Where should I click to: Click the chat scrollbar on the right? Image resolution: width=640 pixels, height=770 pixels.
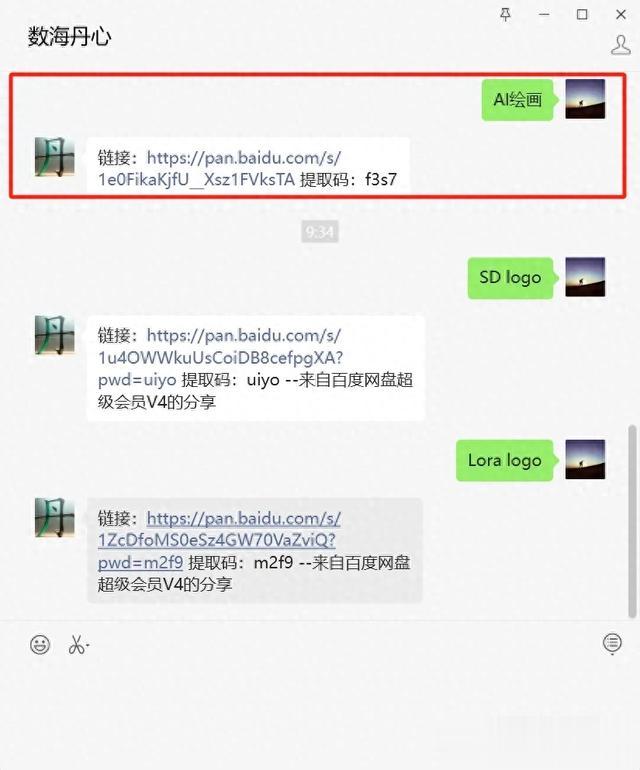632,522
